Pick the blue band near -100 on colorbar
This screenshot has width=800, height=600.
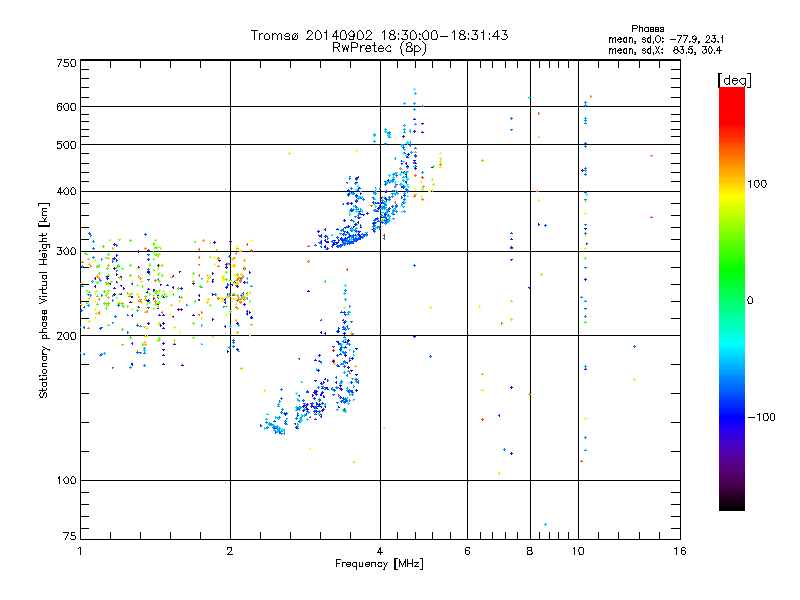(732, 416)
